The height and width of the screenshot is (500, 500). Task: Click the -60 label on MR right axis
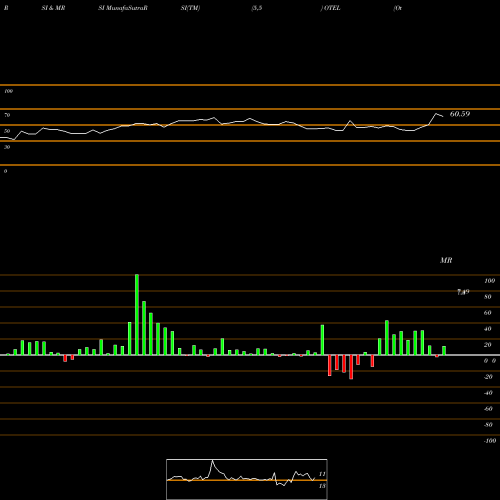point(488,409)
